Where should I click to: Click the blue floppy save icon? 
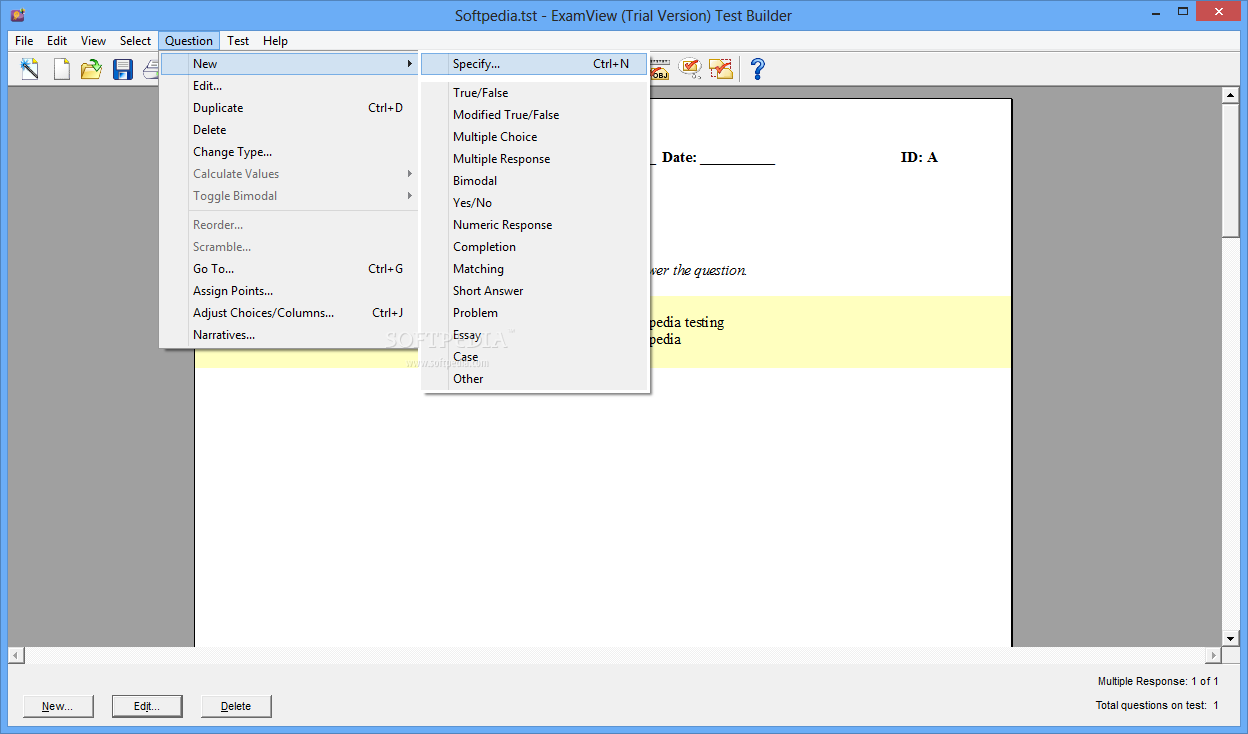pyautogui.click(x=123, y=69)
